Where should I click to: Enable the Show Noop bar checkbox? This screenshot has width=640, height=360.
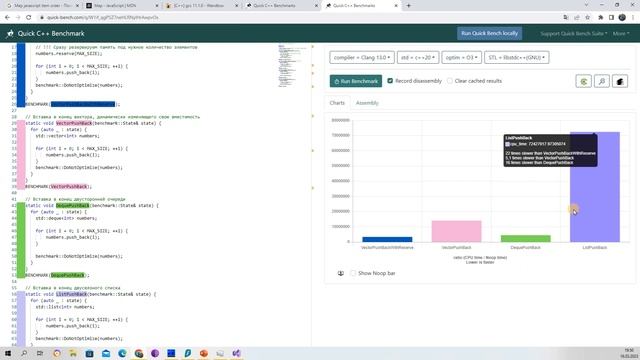pyautogui.click(x=353, y=273)
